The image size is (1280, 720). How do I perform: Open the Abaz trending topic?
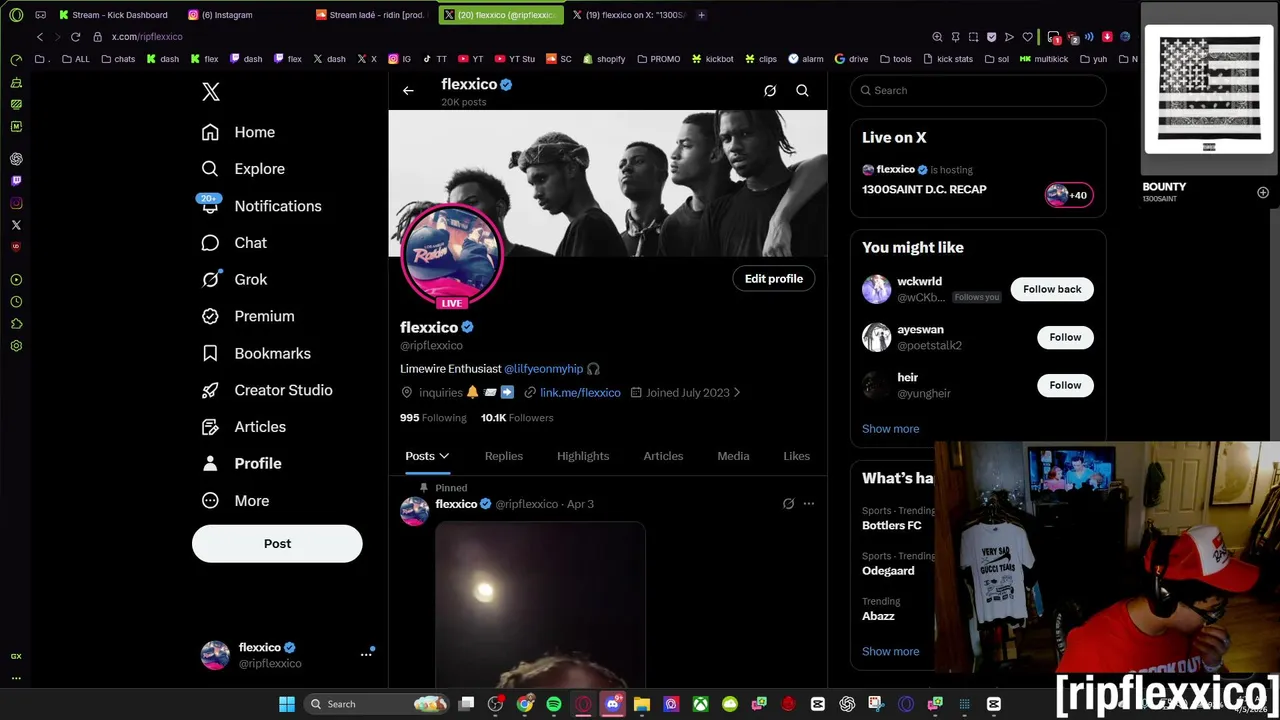(878, 616)
